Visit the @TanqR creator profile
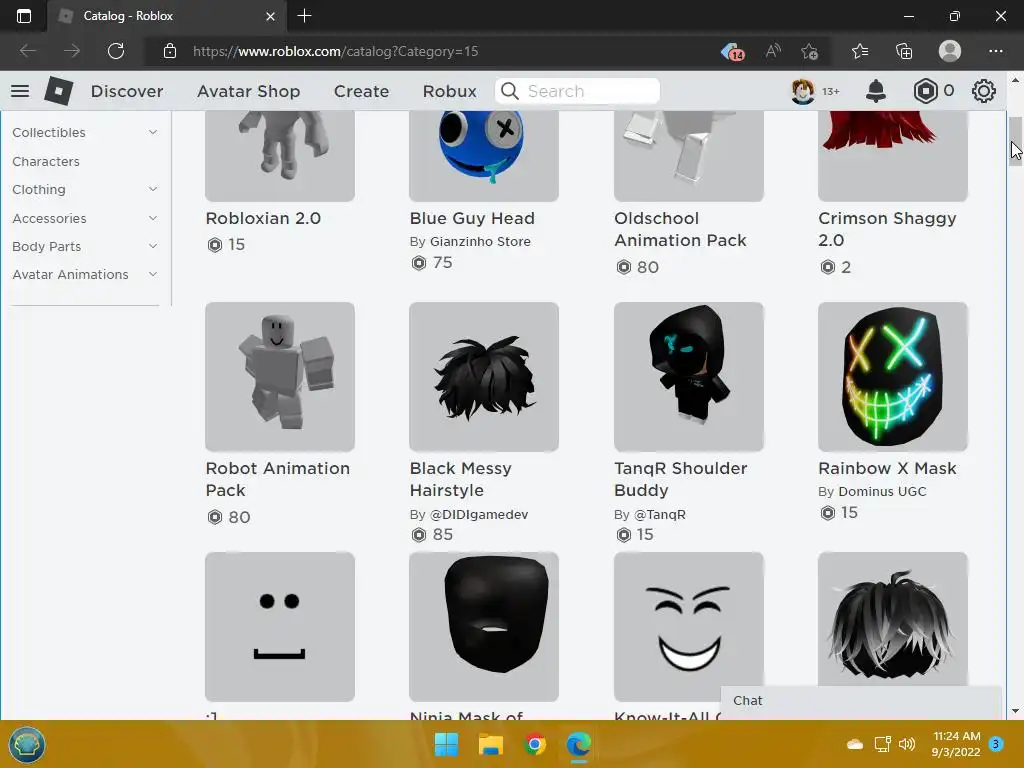The image size is (1024, 768). [x=660, y=515]
